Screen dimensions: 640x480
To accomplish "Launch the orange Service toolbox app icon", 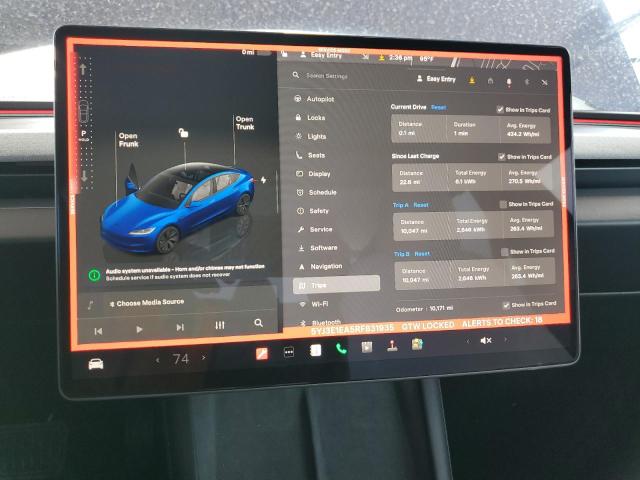I will coord(262,353).
